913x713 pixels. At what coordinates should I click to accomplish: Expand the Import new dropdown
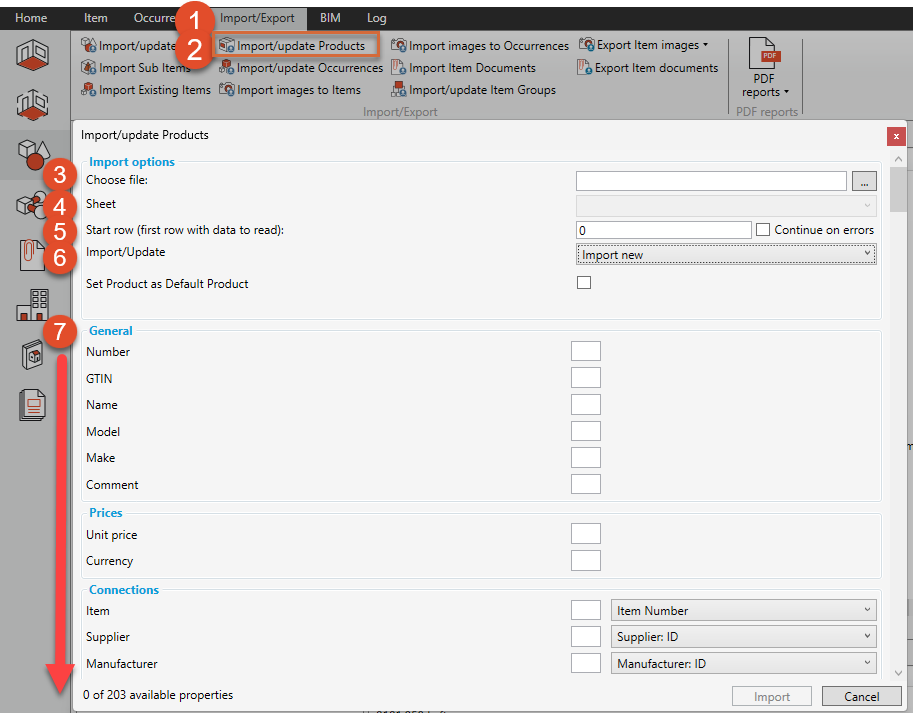(x=726, y=255)
